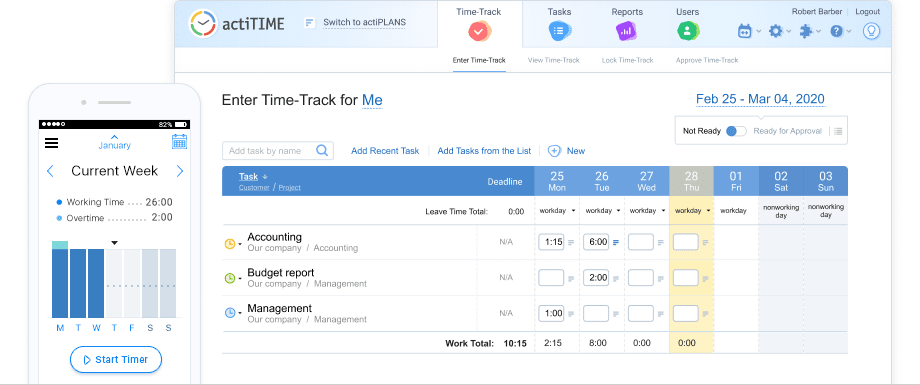Screen dimensions: 920x385
Task: Tap the phone calendar icon
Action: 180,141
